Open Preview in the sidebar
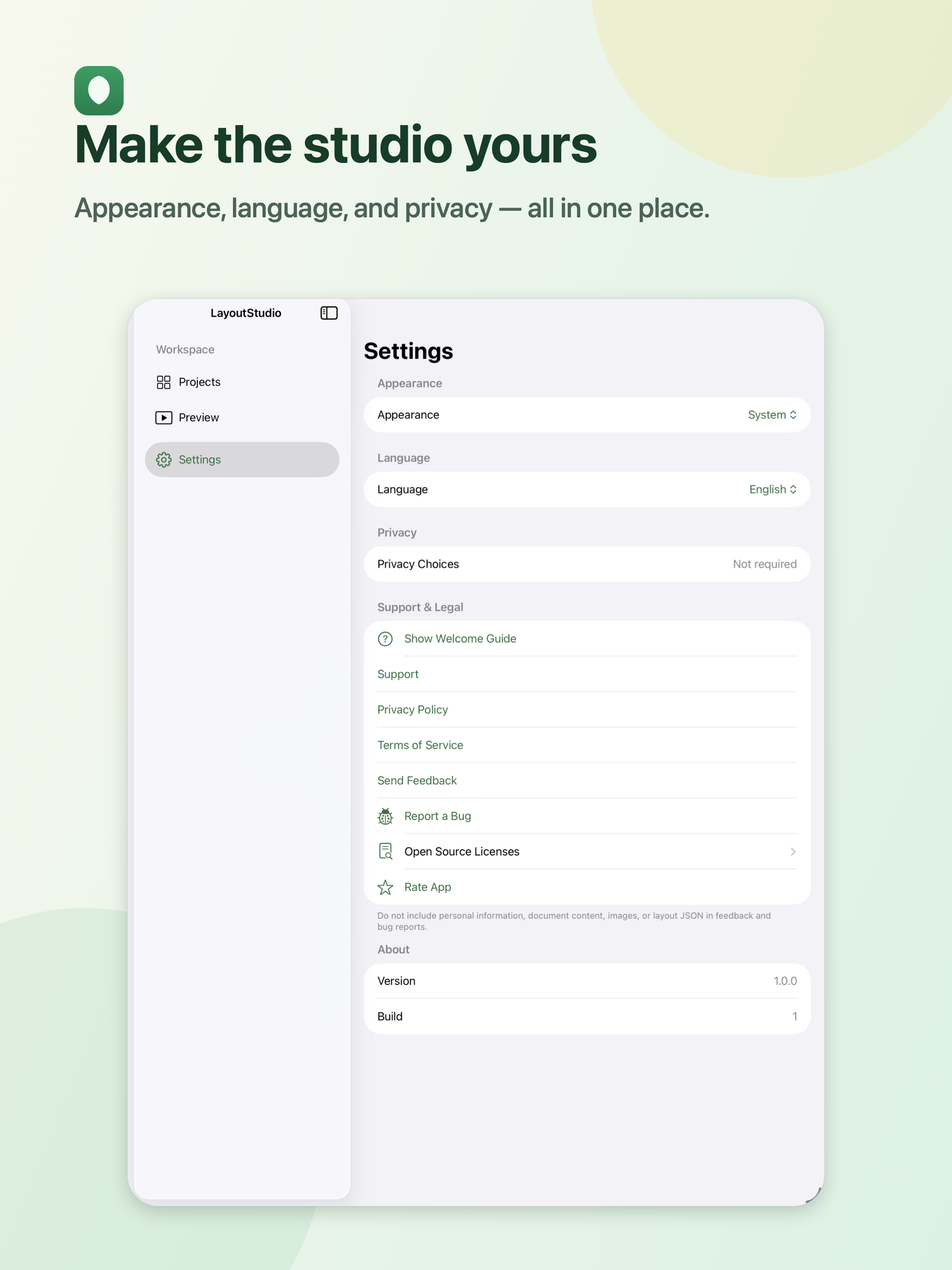The height and width of the screenshot is (1270, 952). pyautogui.click(x=242, y=418)
